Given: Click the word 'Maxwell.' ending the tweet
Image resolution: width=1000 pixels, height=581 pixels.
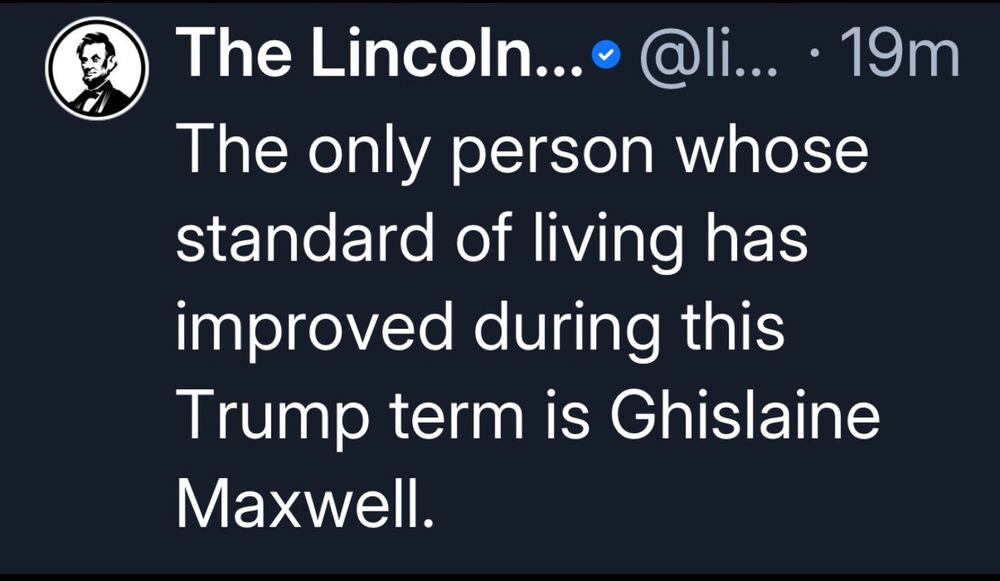Looking at the screenshot, I should [x=310, y=499].
